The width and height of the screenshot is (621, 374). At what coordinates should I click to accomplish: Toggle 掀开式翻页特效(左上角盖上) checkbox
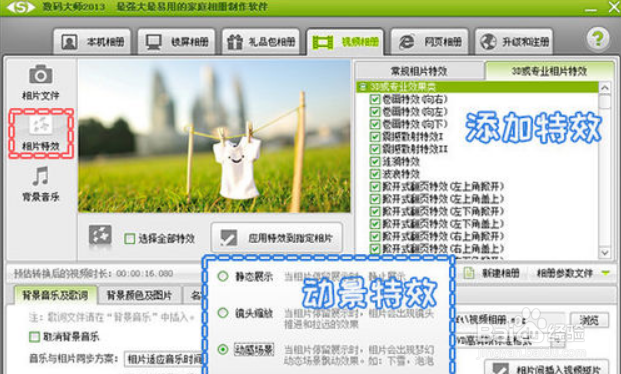[x=375, y=199]
